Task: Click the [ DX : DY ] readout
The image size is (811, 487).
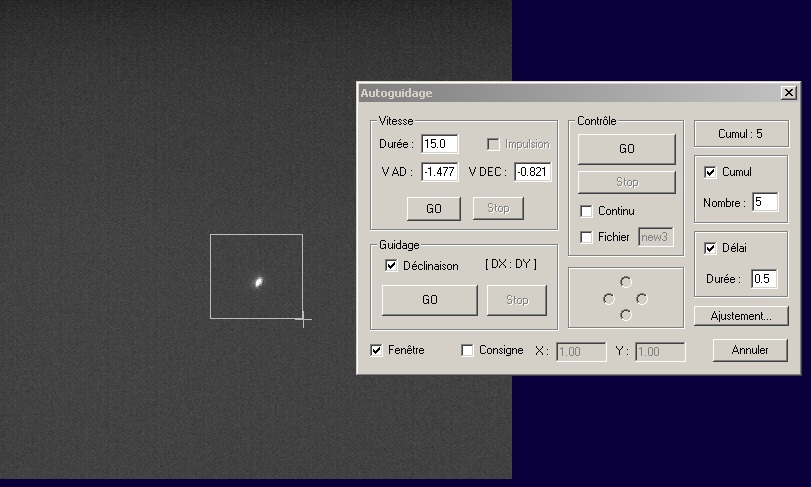Action: tap(511, 264)
